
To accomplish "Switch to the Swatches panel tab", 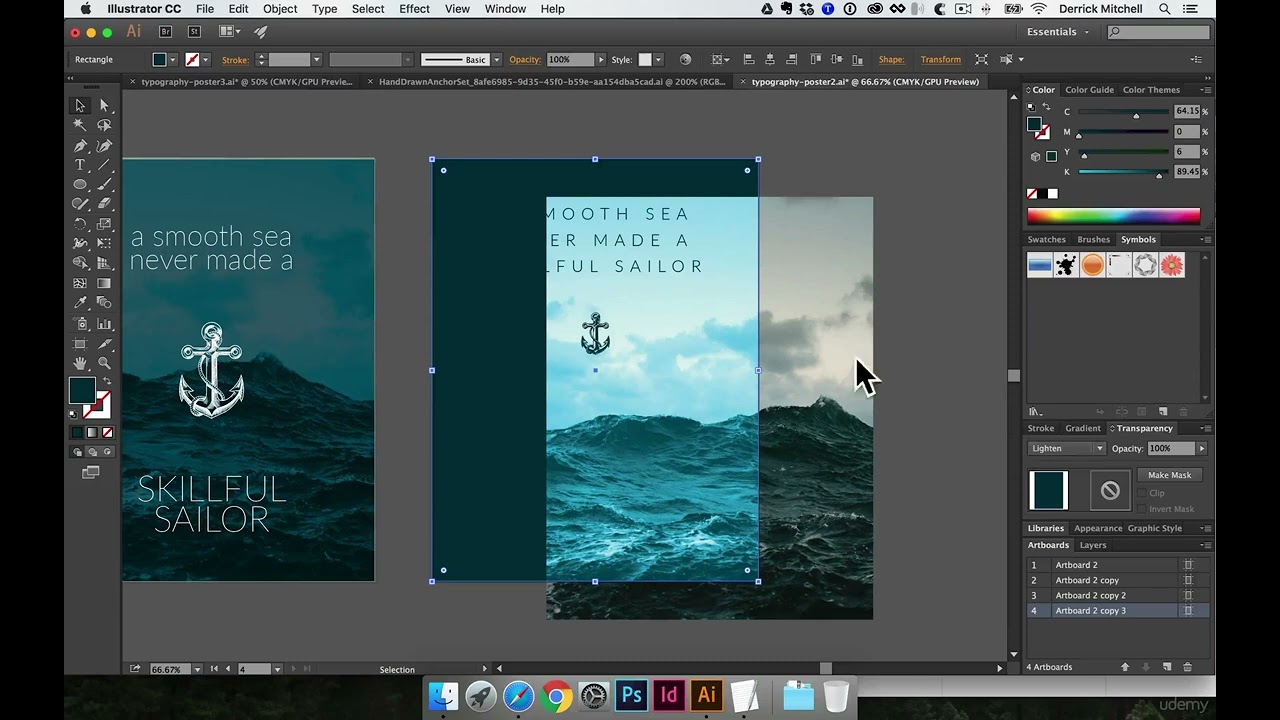I will [x=1046, y=240].
